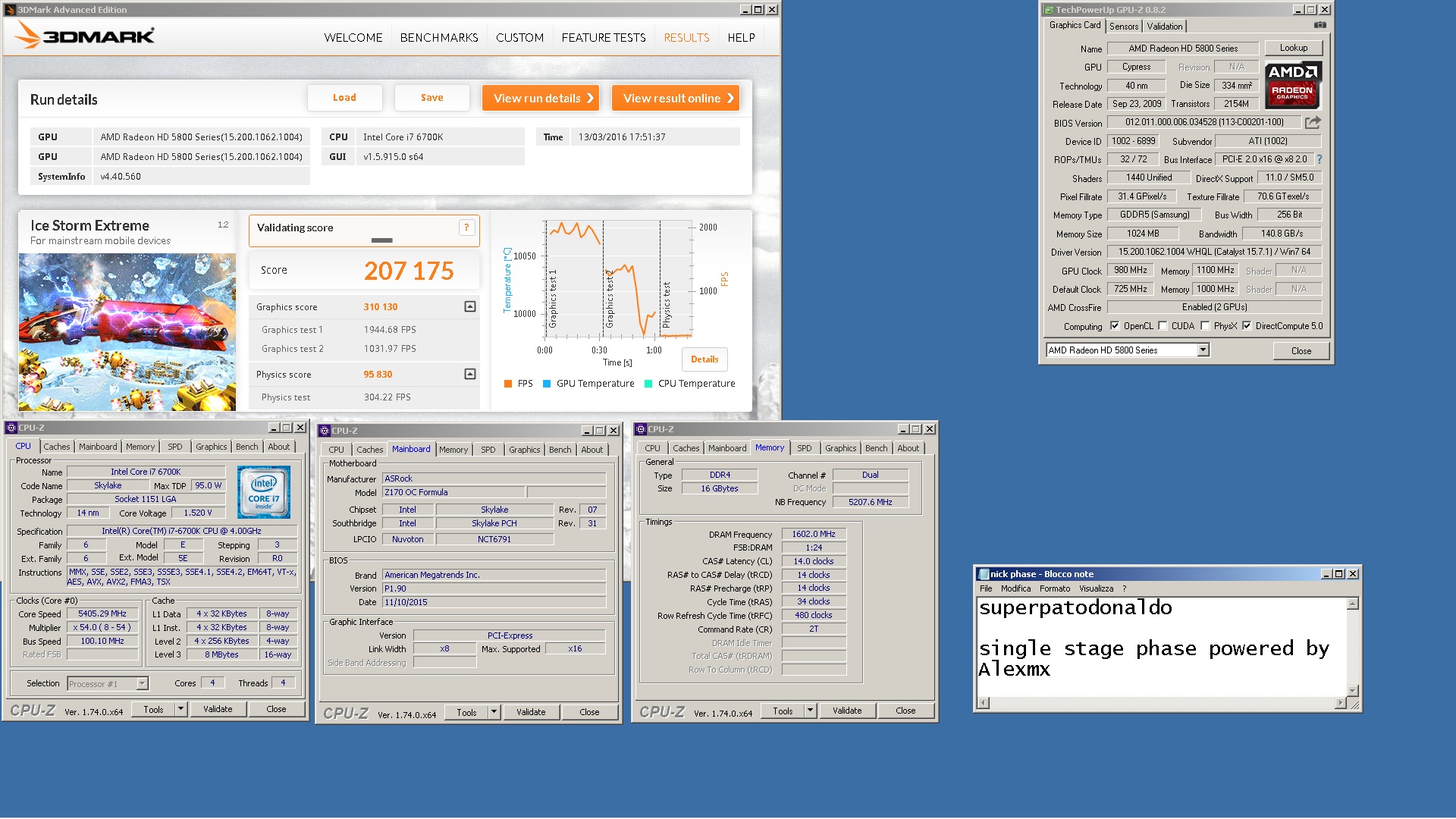The height and width of the screenshot is (819, 1456).
Task: Open Tools dropdown arrow in Memory CPU-Z window
Action: pyautogui.click(x=810, y=711)
